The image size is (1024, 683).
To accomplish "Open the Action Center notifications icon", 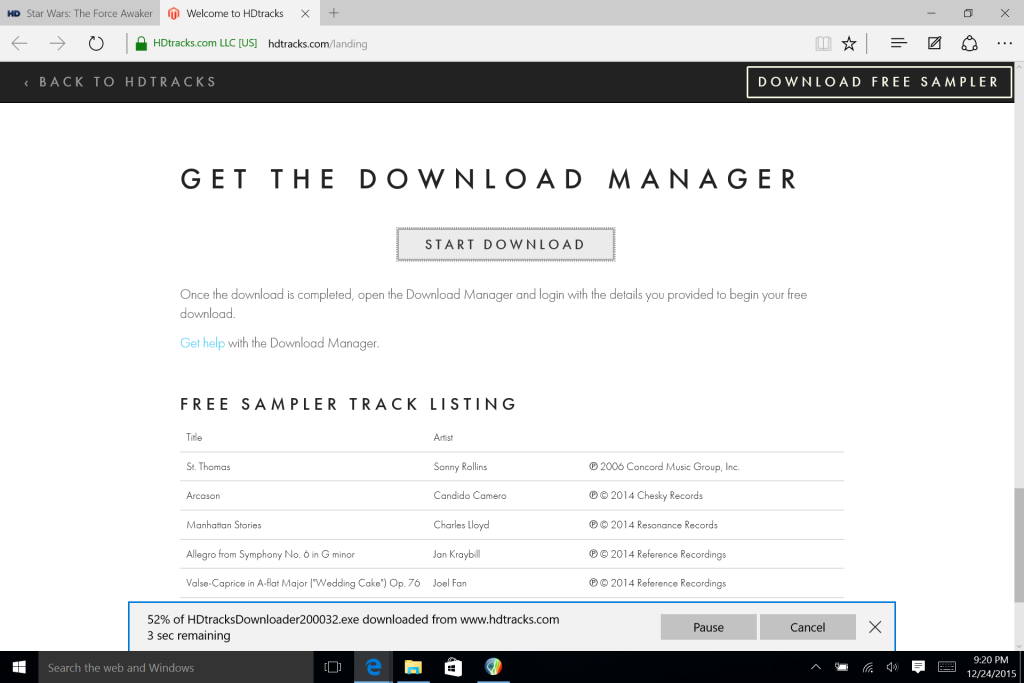I will (918, 667).
